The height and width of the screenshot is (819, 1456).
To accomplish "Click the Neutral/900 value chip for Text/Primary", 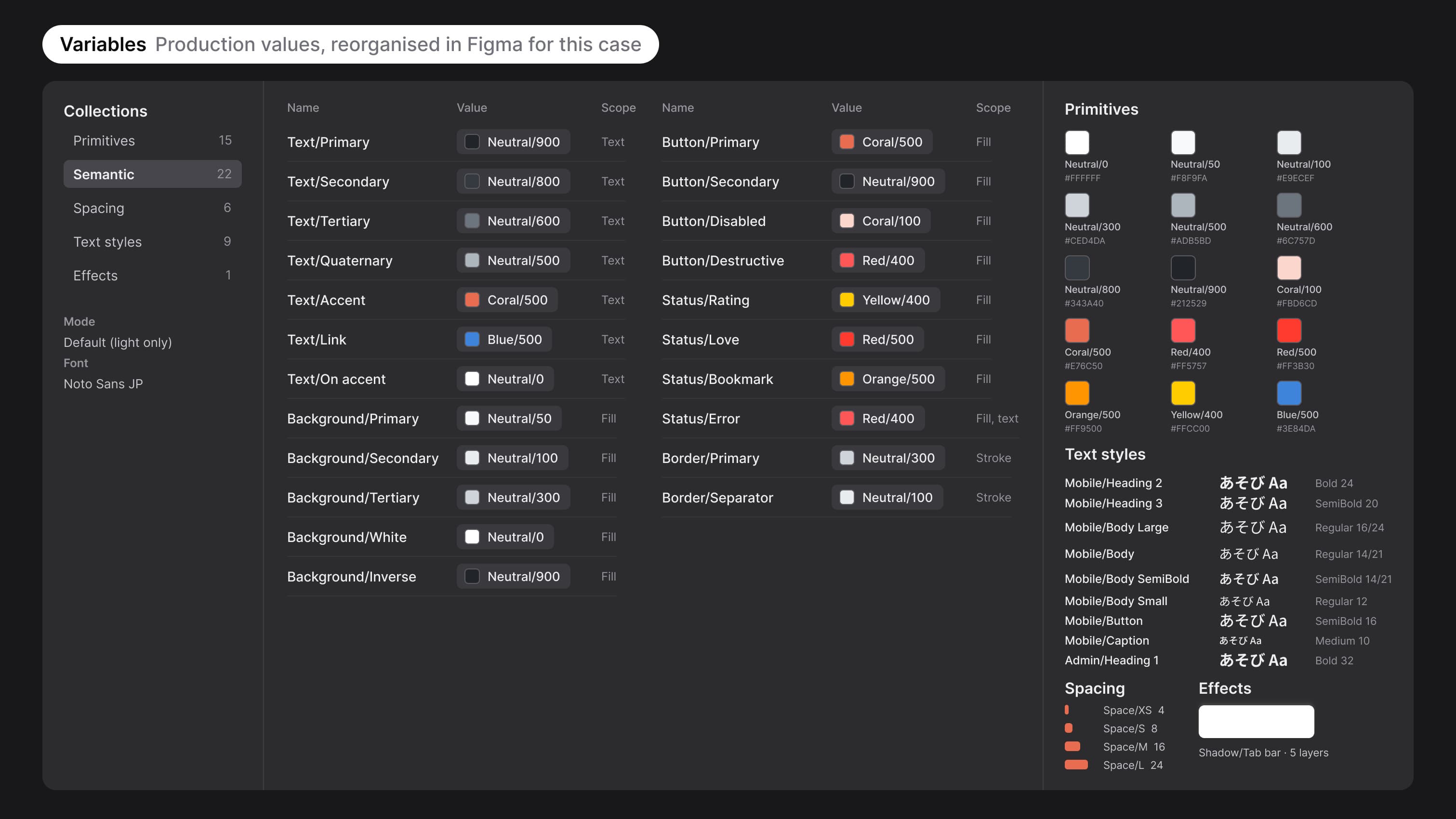I will point(513,142).
